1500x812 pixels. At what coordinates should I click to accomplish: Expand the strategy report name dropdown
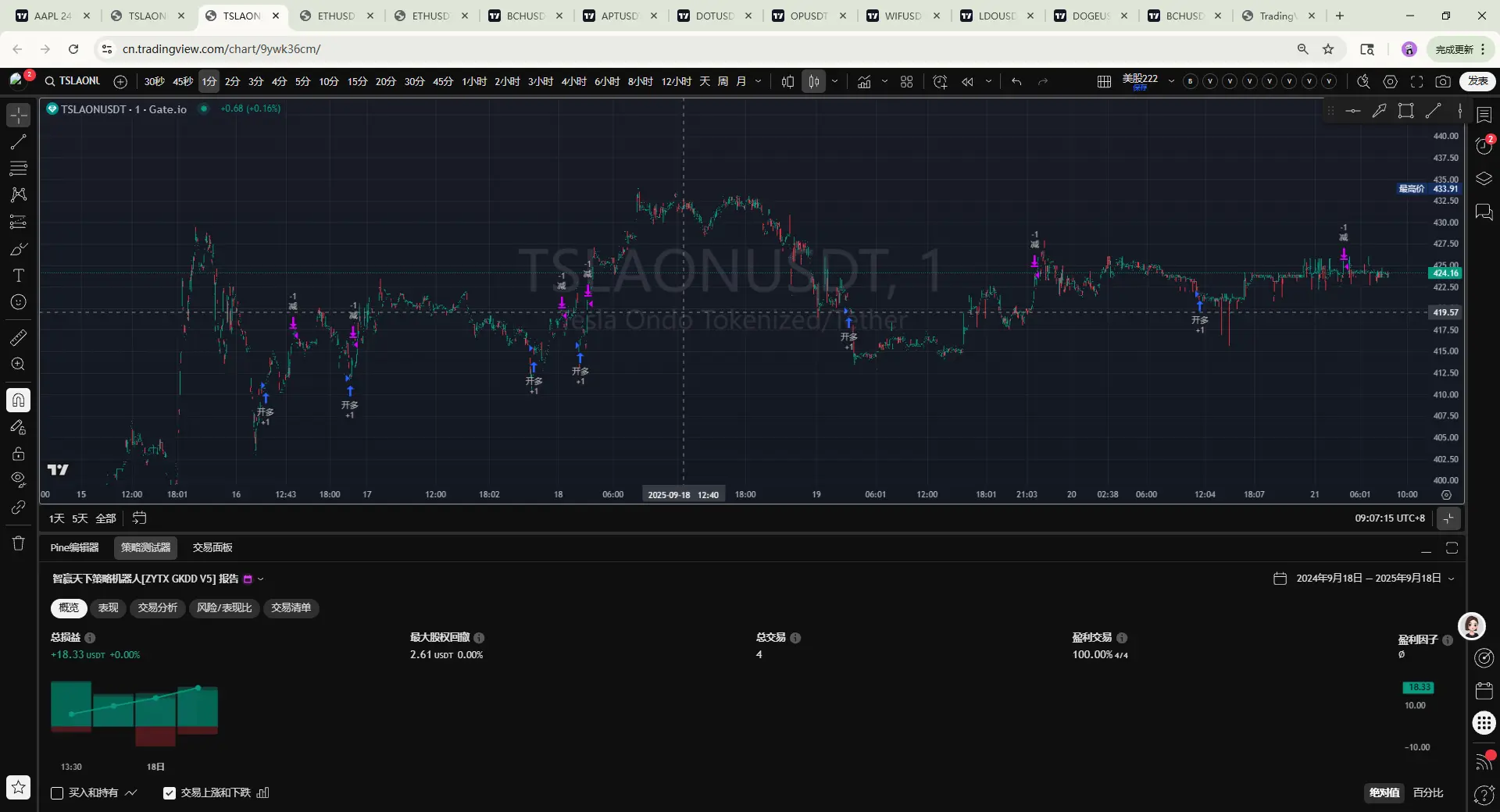pos(261,579)
